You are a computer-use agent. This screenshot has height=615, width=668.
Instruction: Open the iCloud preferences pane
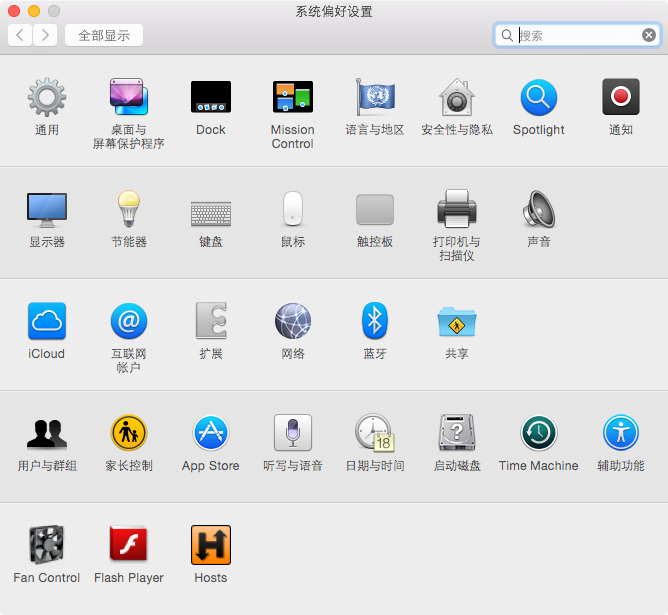pyautogui.click(x=47, y=321)
